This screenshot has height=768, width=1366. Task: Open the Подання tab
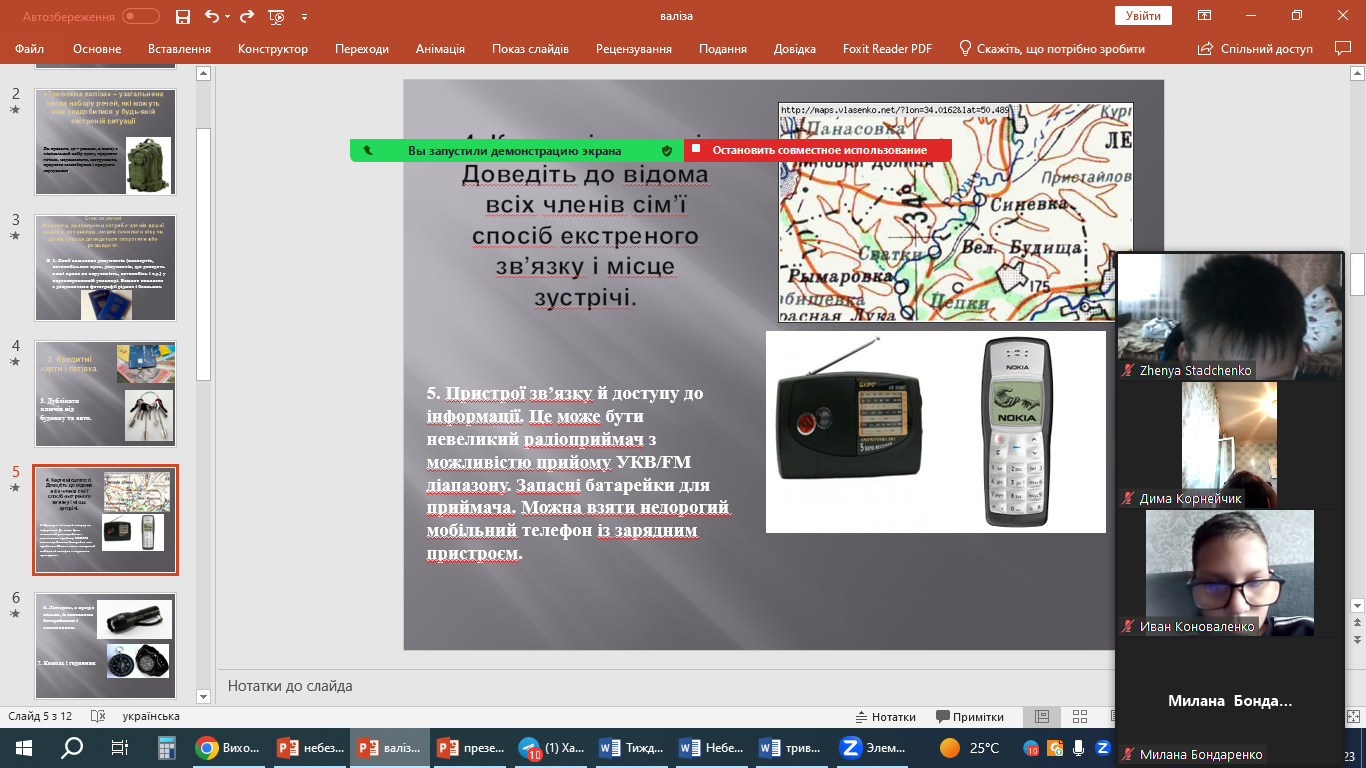tap(723, 48)
